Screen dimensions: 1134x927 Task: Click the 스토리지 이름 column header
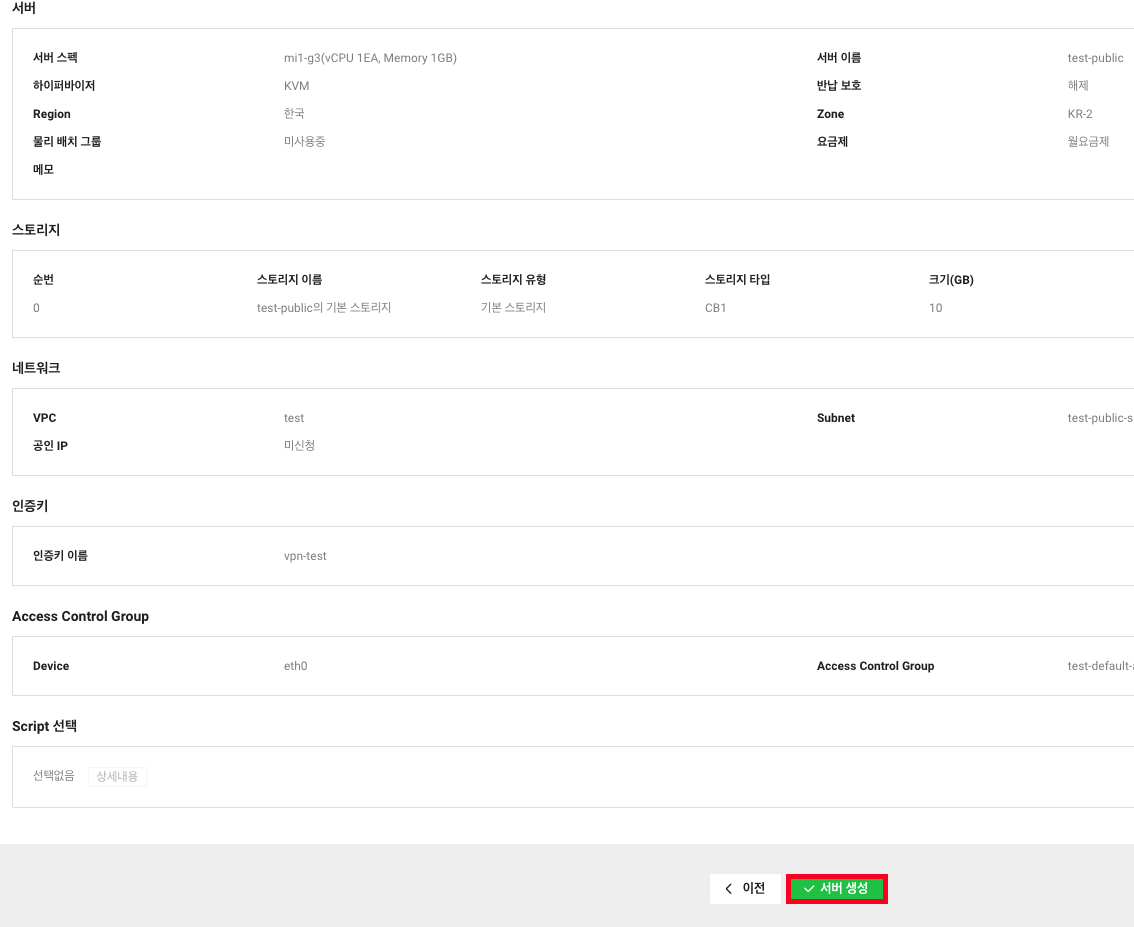[x=289, y=279]
